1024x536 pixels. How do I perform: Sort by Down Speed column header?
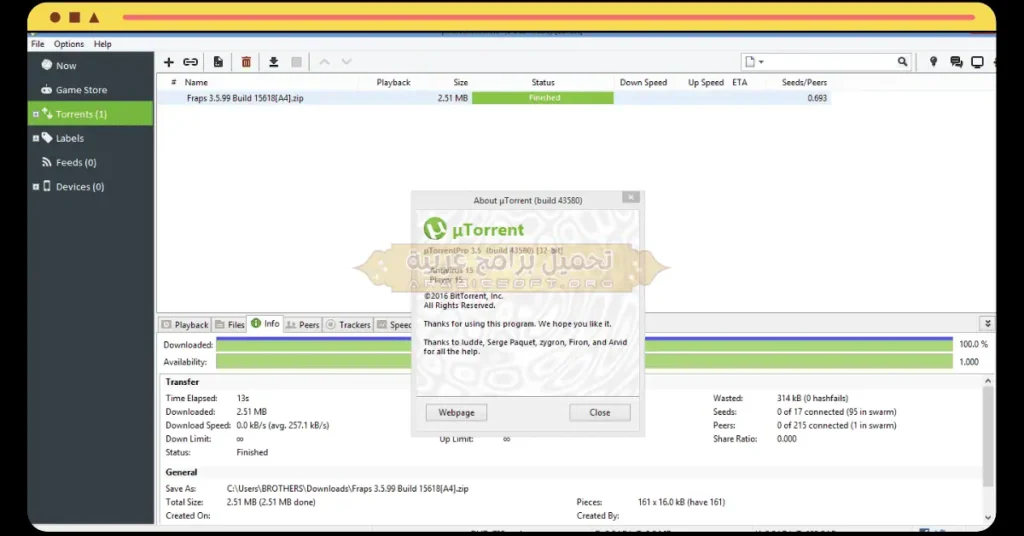(643, 82)
